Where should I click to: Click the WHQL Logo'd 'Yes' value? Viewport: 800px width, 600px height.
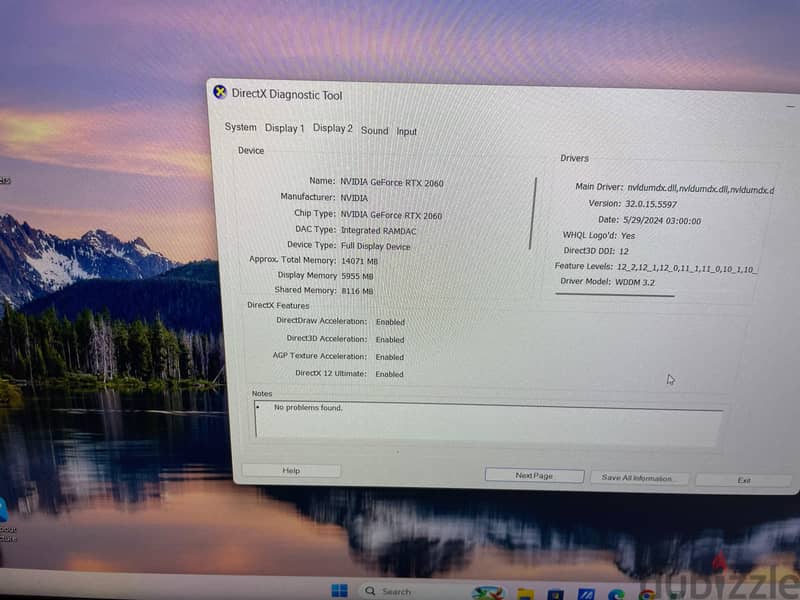click(628, 235)
